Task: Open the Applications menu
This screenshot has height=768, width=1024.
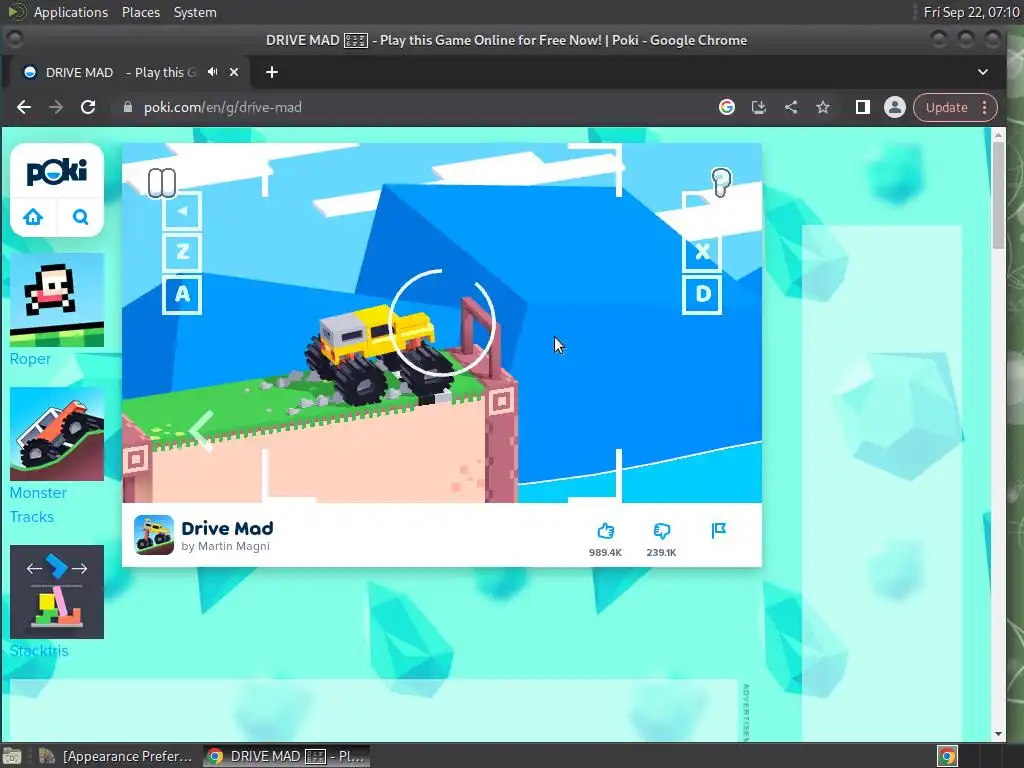Action: [x=71, y=12]
